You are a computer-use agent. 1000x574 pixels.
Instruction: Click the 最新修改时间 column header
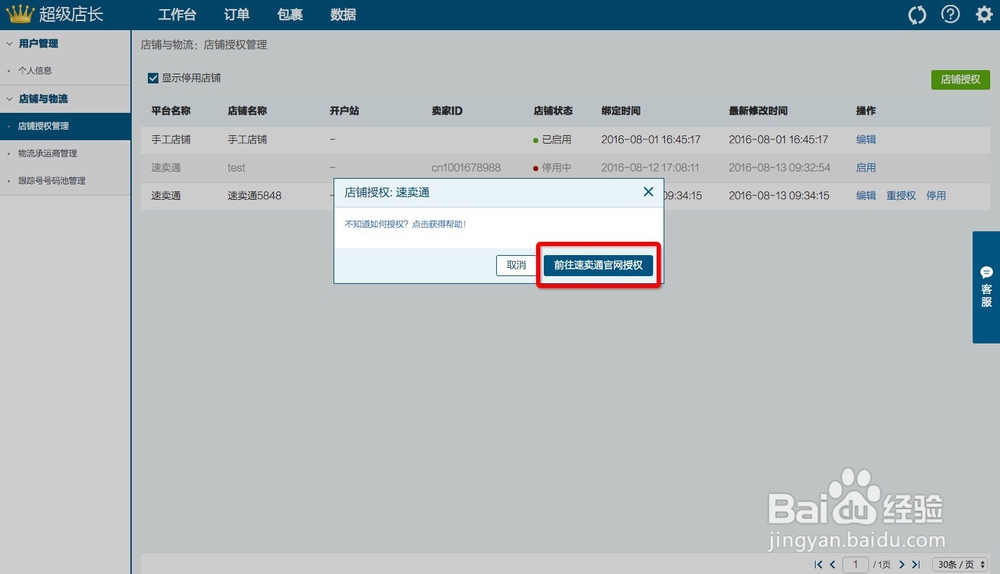tap(758, 110)
